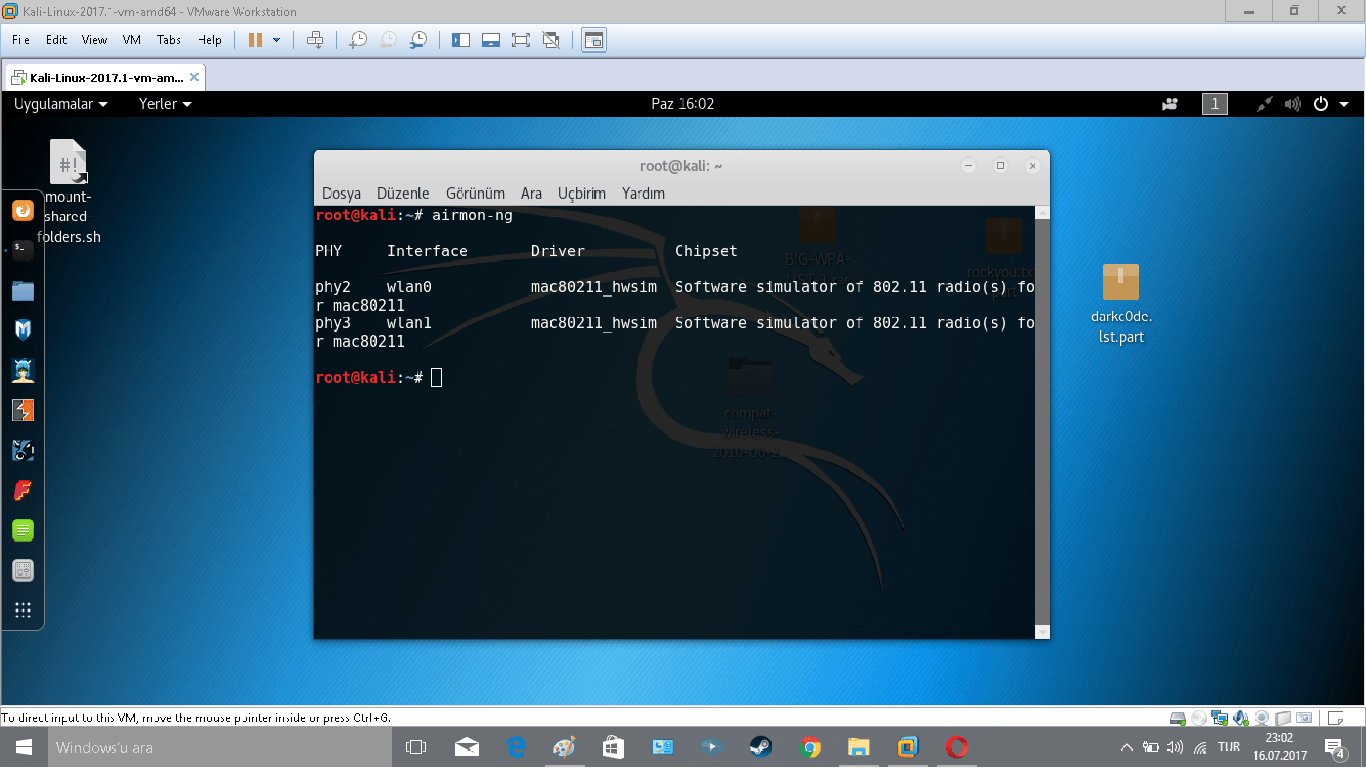Launch Metasploit from the Kali dock

point(23,330)
